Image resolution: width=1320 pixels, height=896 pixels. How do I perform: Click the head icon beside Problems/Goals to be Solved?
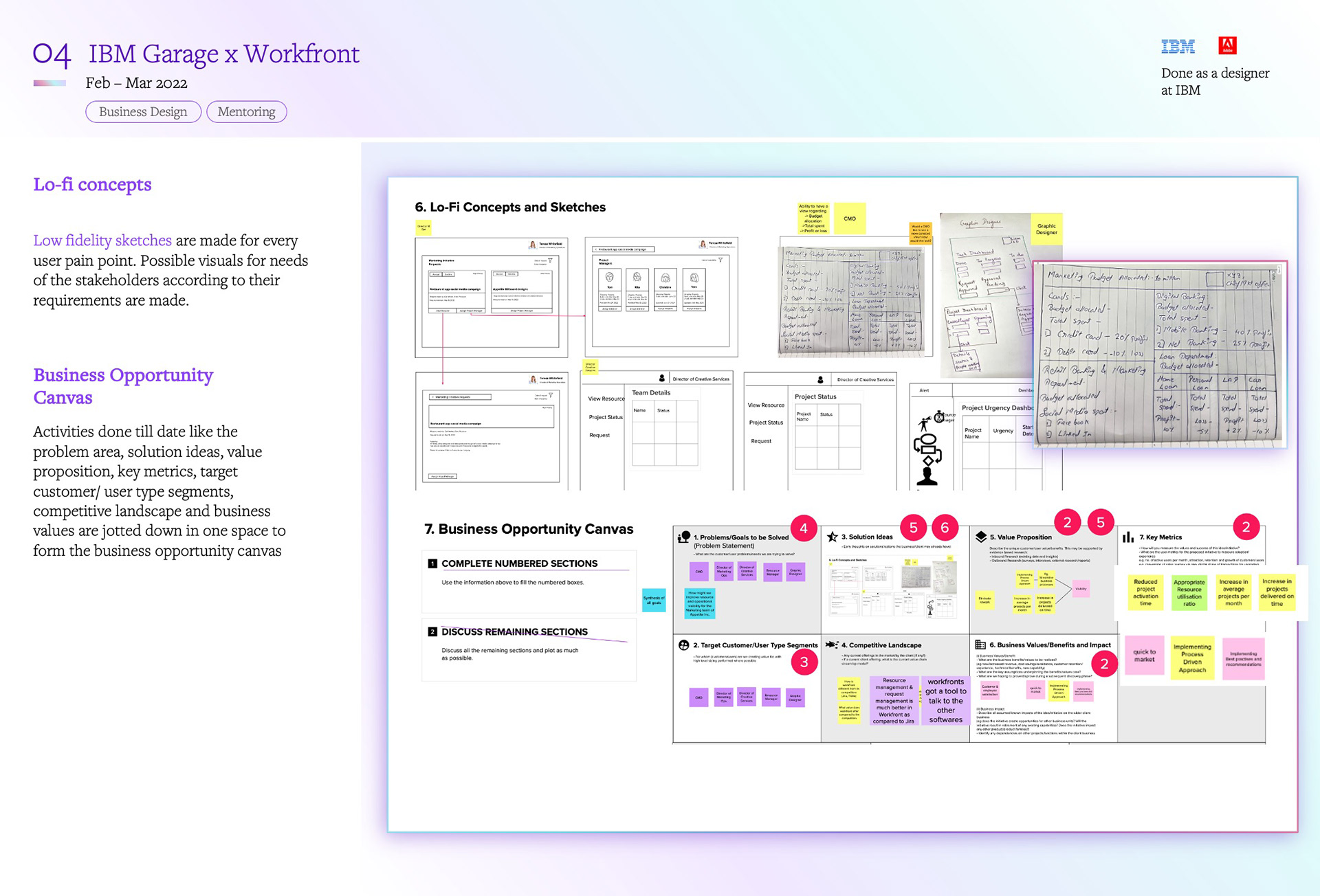pos(684,537)
